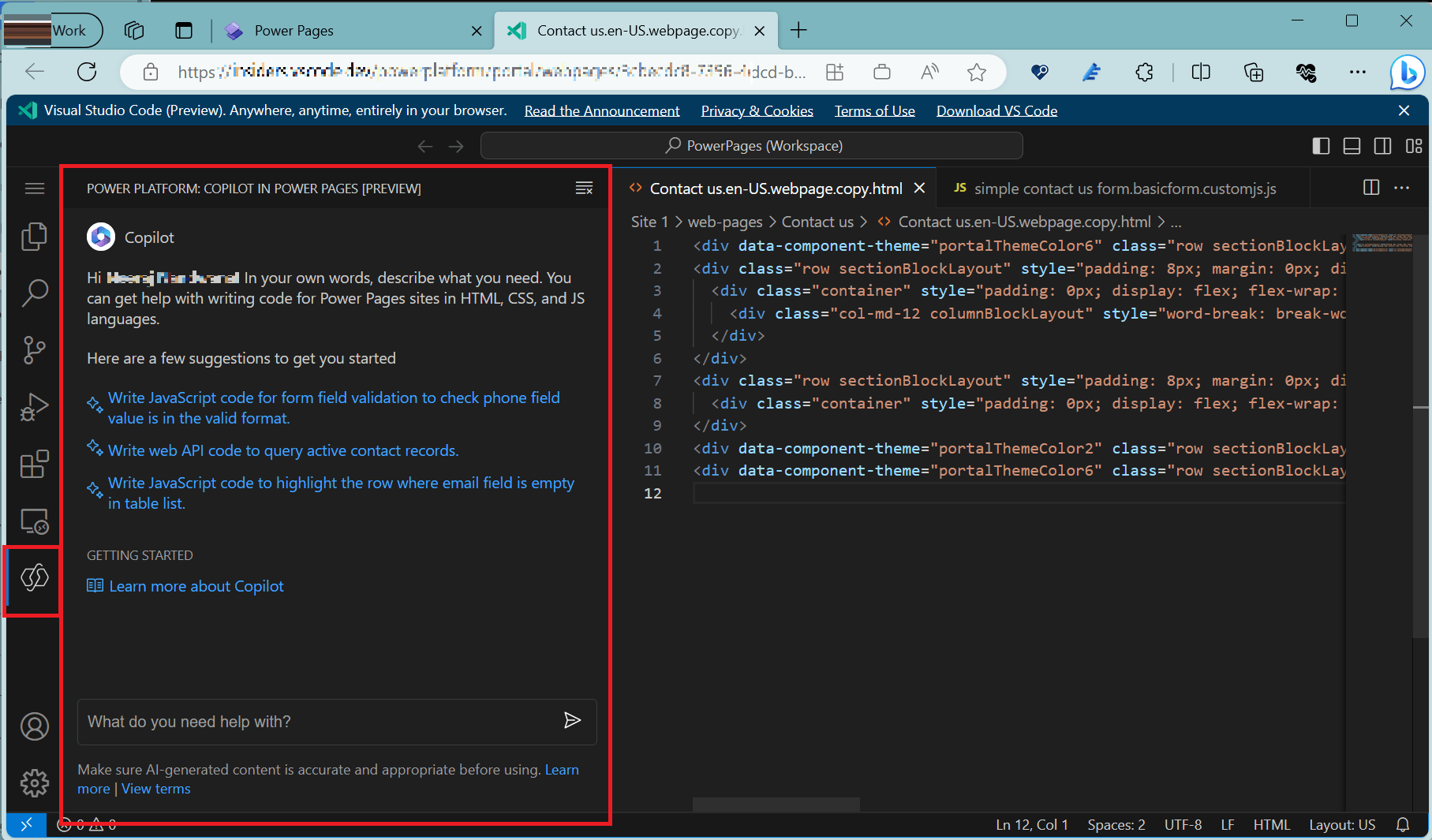
Task: Open the Search panel
Action: (x=34, y=293)
